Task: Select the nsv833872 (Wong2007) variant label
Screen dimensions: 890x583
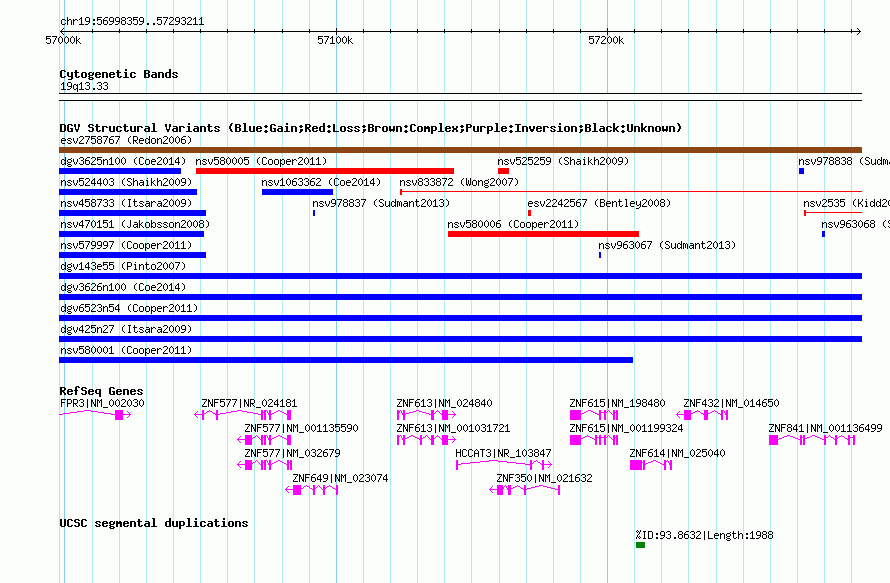Action: point(459,182)
